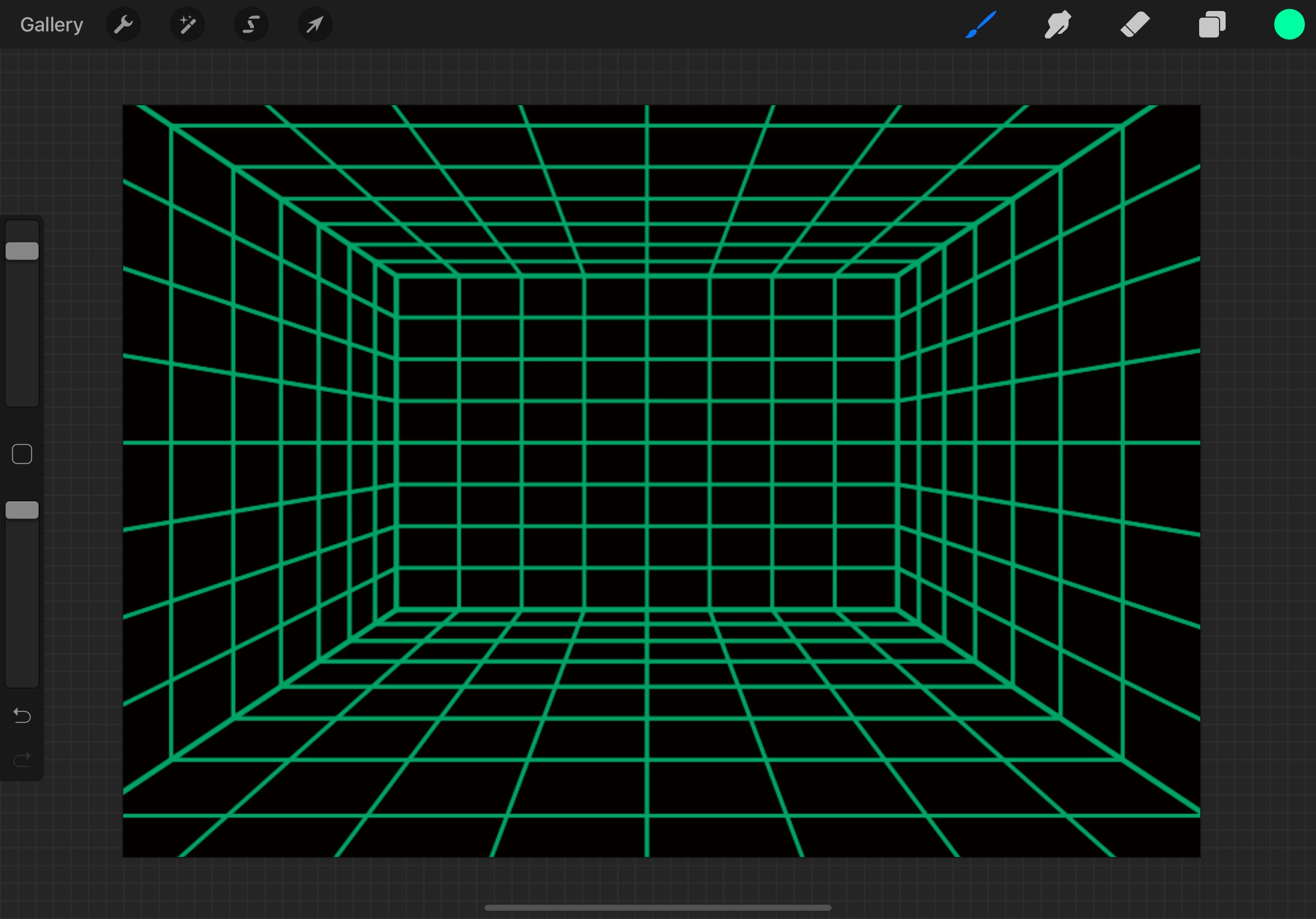The height and width of the screenshot is (919, 1316).
Task: Adjust the brush size slider handle
Action: (x=23, y=251)
